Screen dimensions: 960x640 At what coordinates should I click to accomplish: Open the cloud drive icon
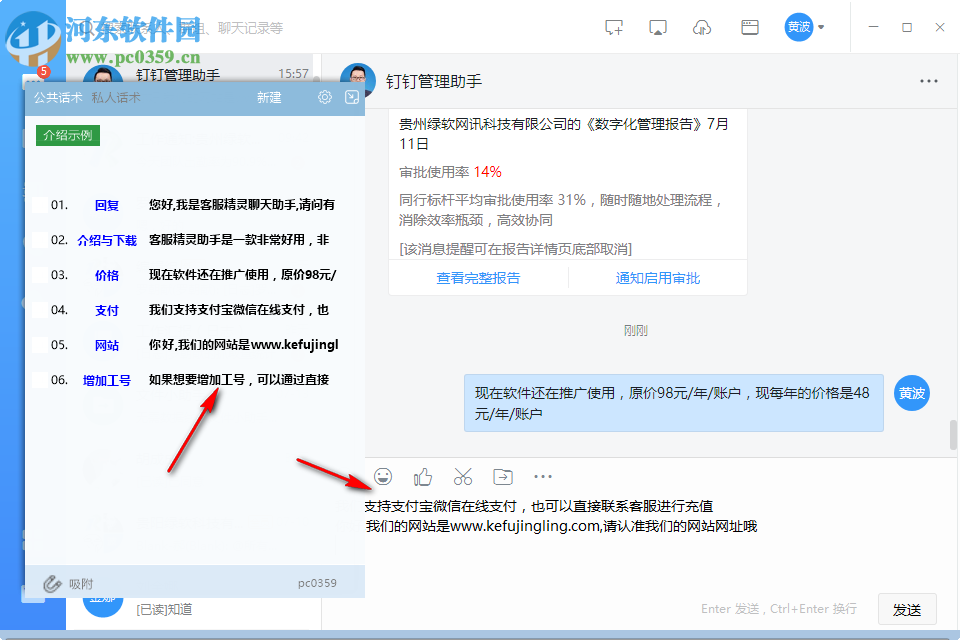point(702,28)
